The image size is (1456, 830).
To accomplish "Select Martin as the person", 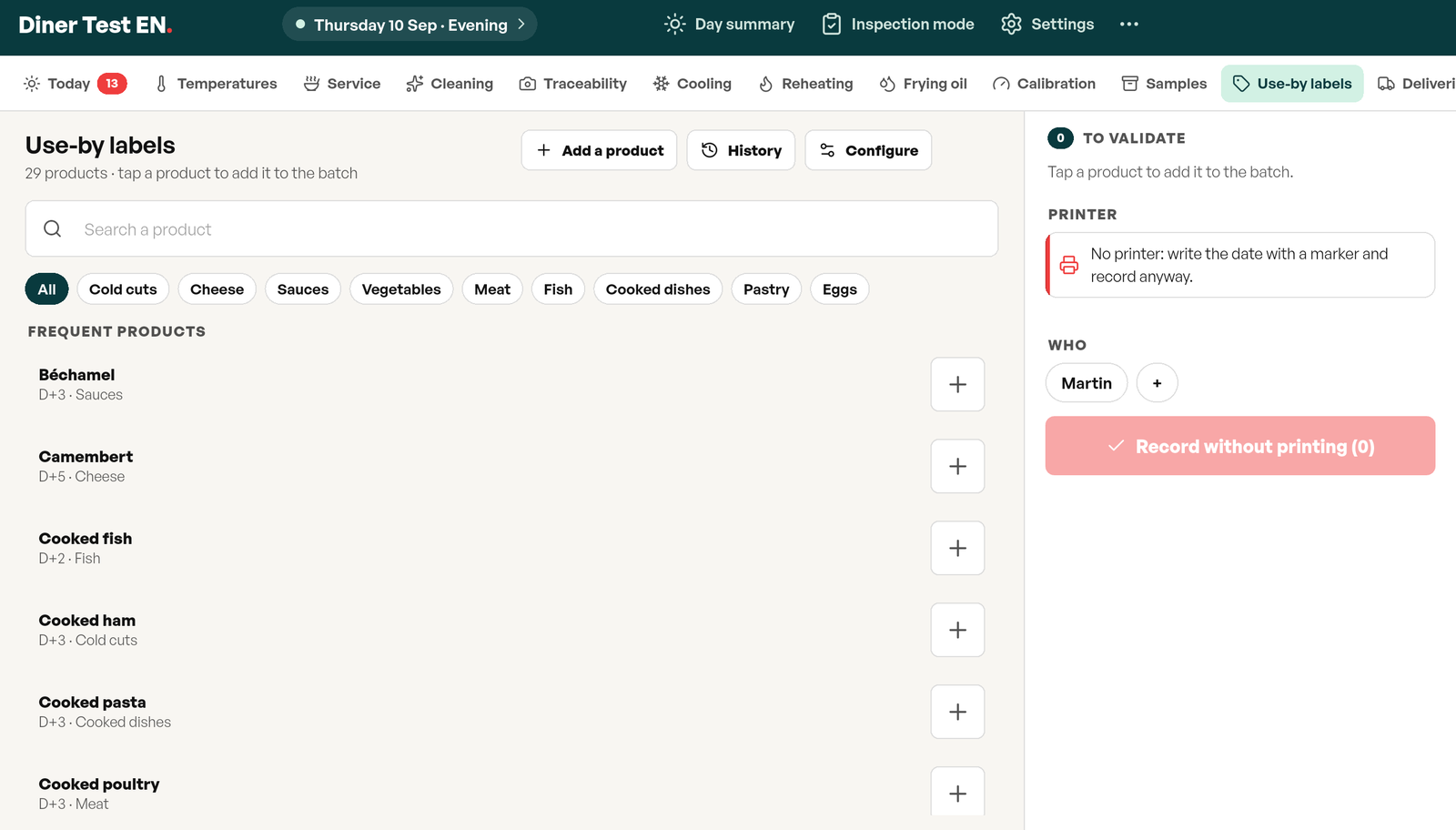I will 1087,383.
